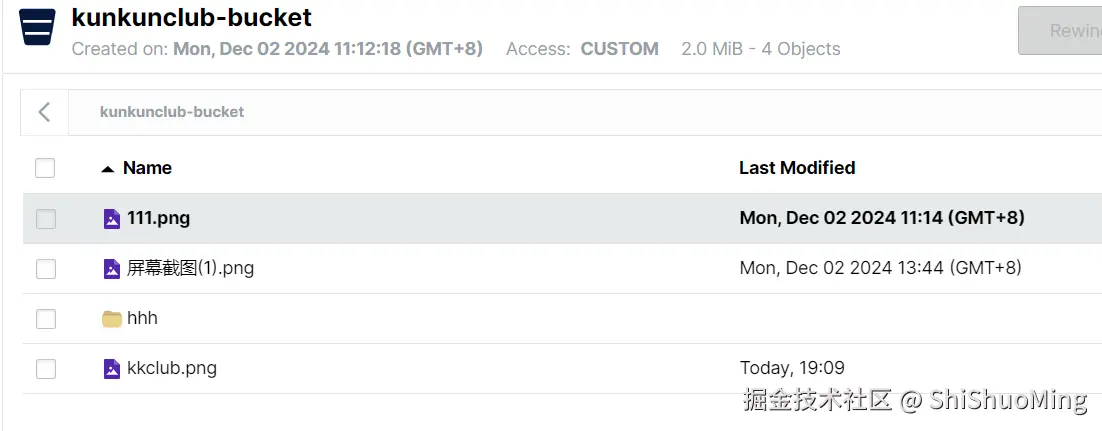
Task: Select the kkclub.png file name
Action: 172,368
